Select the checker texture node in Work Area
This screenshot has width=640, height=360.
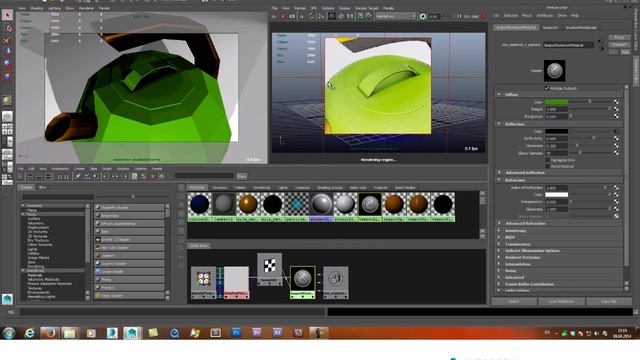click(x=269, y=269)
